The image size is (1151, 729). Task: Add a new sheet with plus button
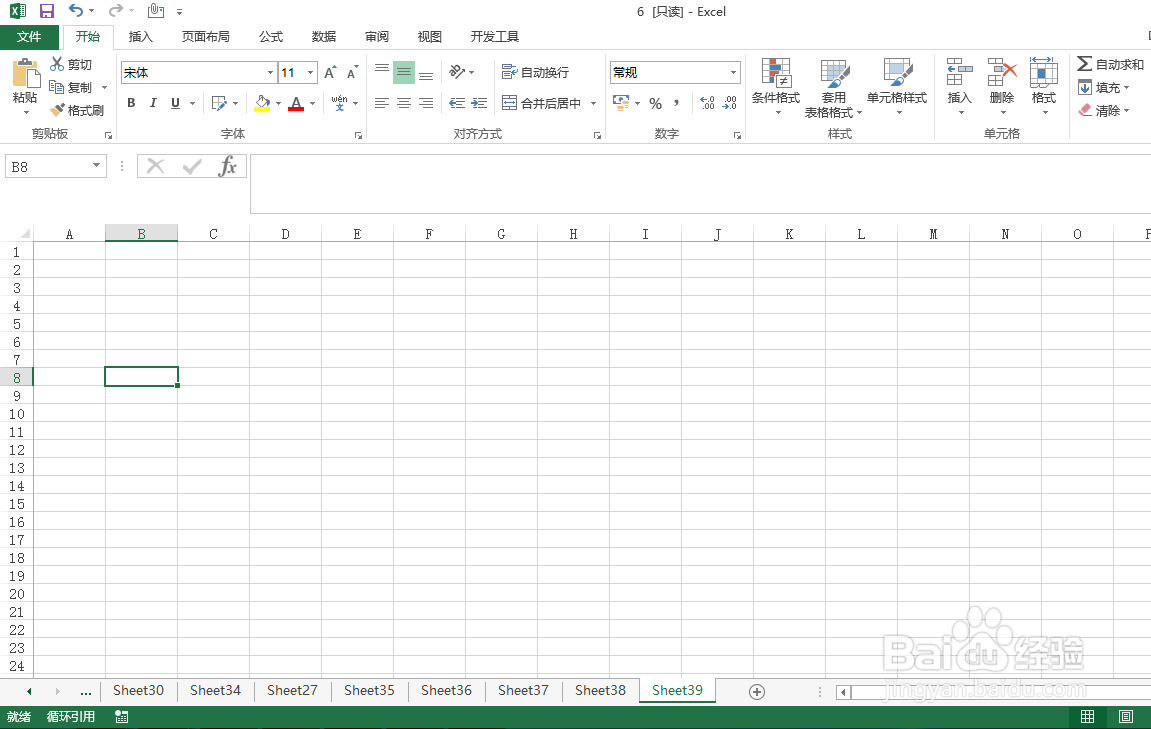tap(757, 692)
